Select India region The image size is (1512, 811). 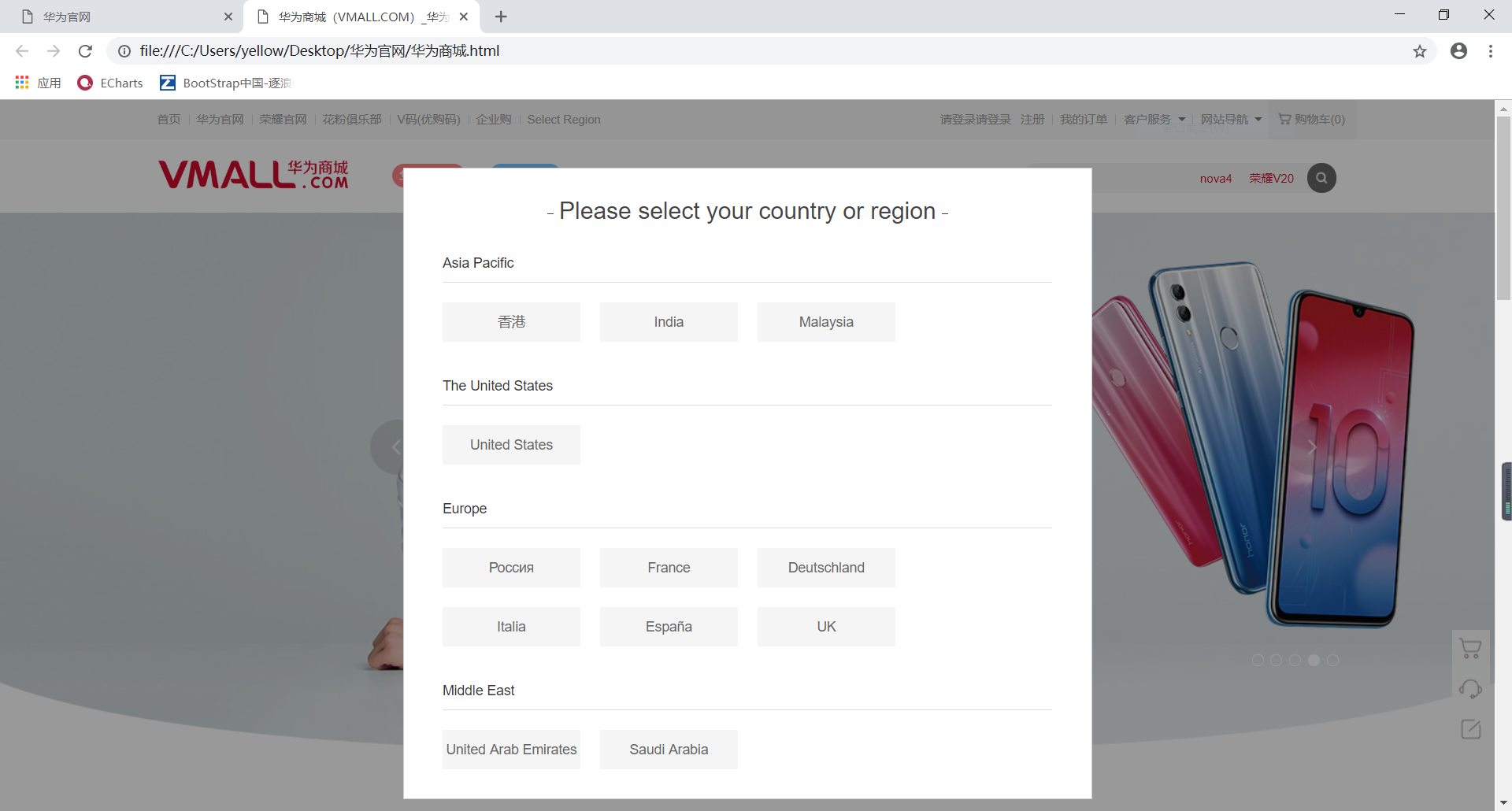[x=669, y=322]
